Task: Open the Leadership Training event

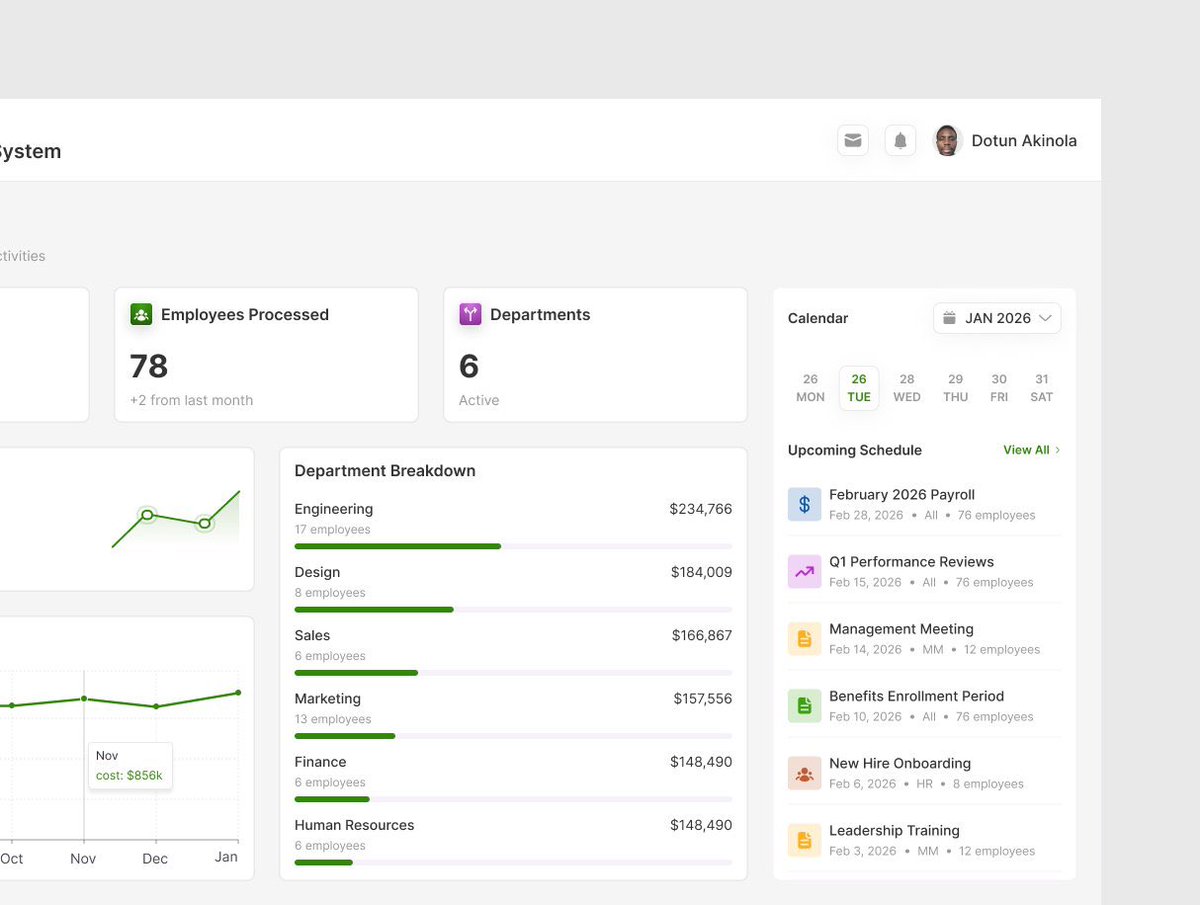Action: [x=924, y=839]
